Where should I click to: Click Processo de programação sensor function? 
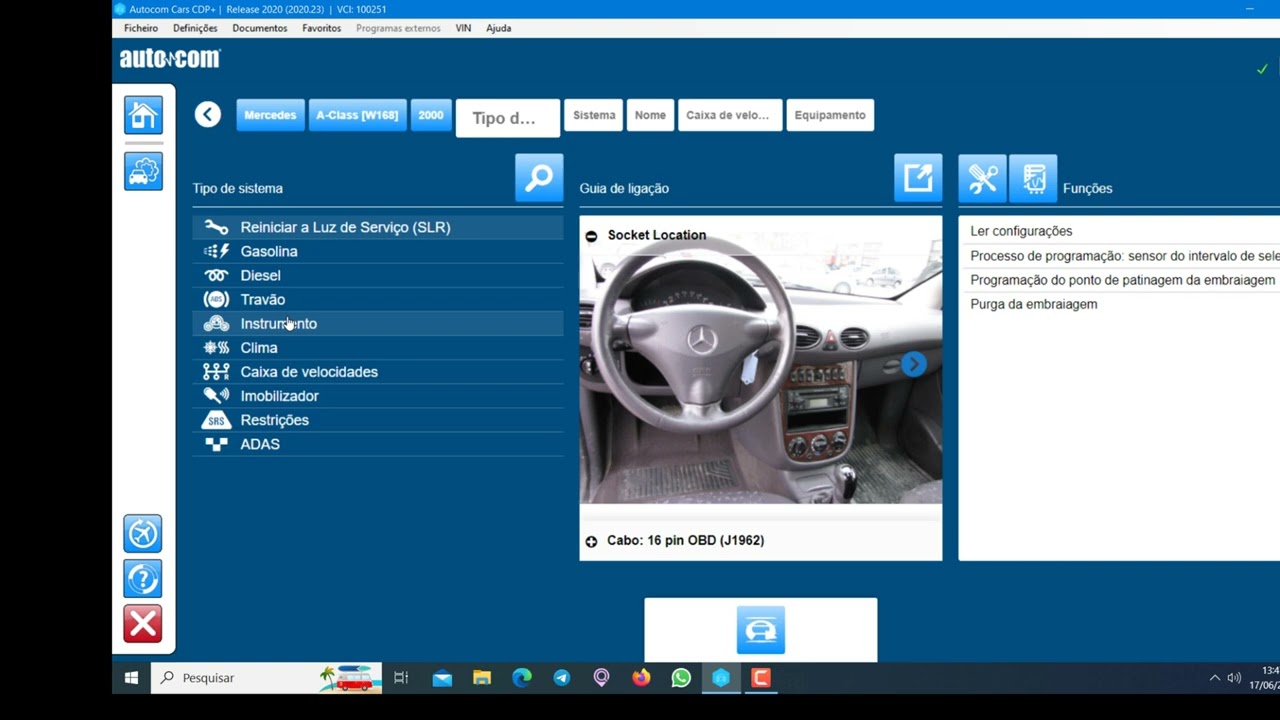click(1124, 256)
